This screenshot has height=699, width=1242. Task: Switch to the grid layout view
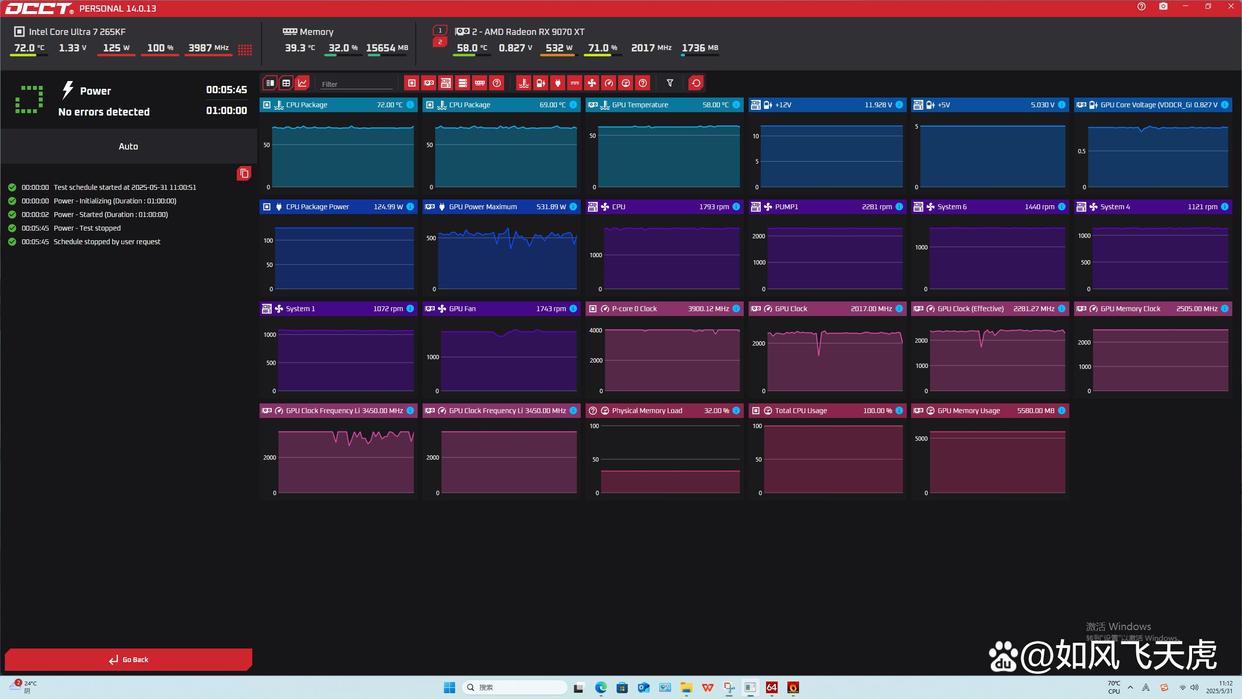coord(286,83)
